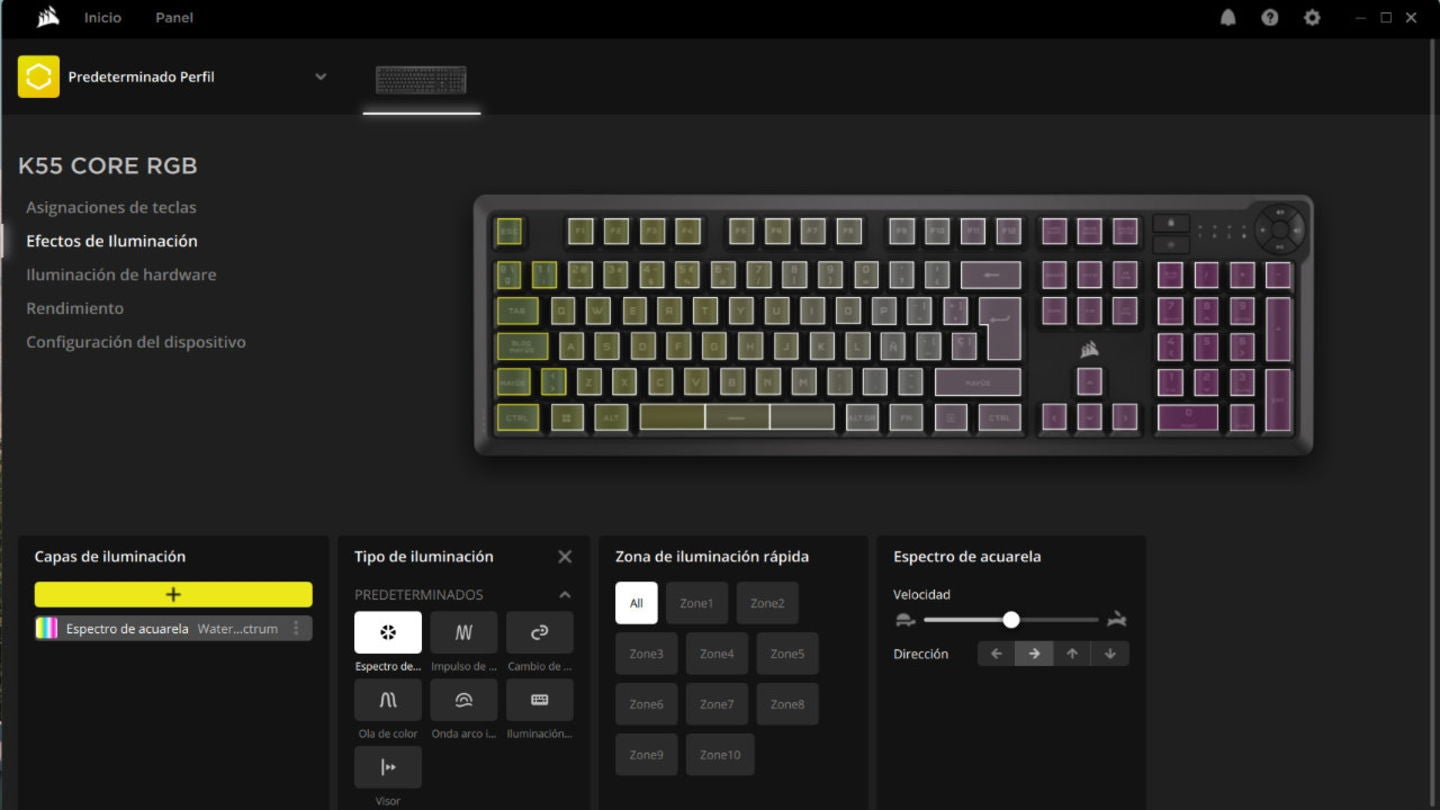Set direction to left arrow
1440x810 pixels.
994,653
